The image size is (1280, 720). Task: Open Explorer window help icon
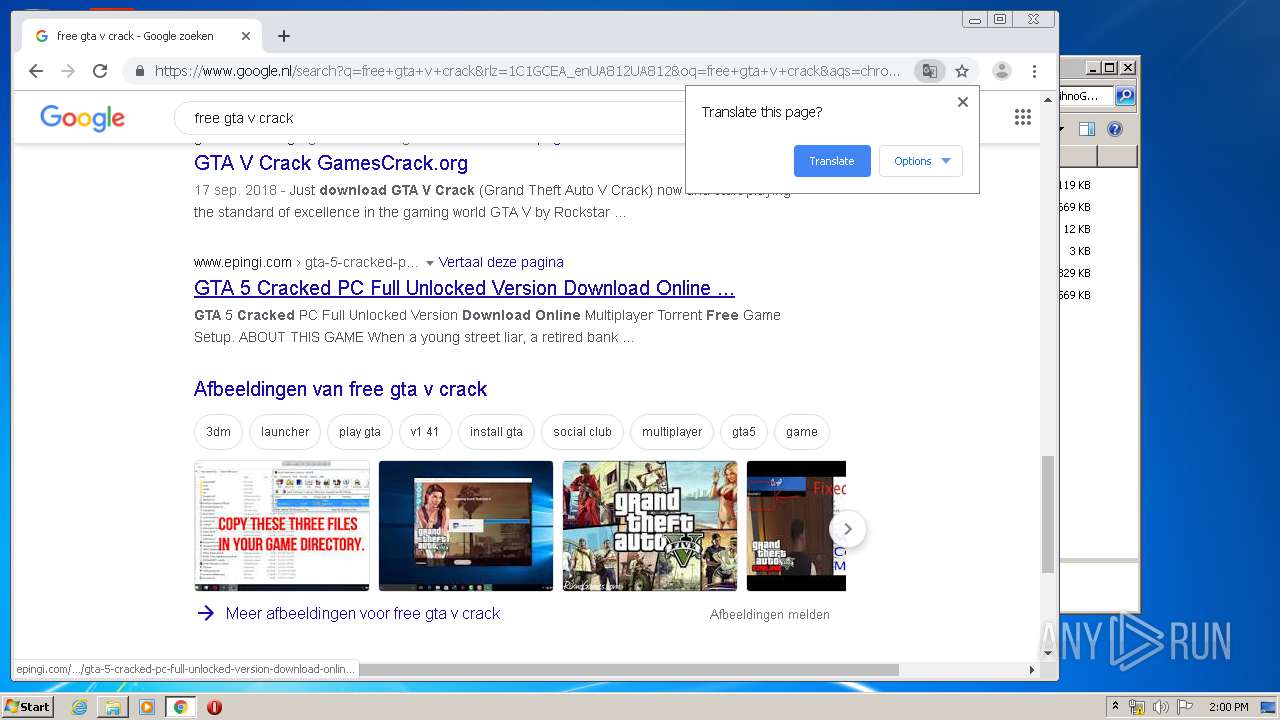click(1115, 129)
